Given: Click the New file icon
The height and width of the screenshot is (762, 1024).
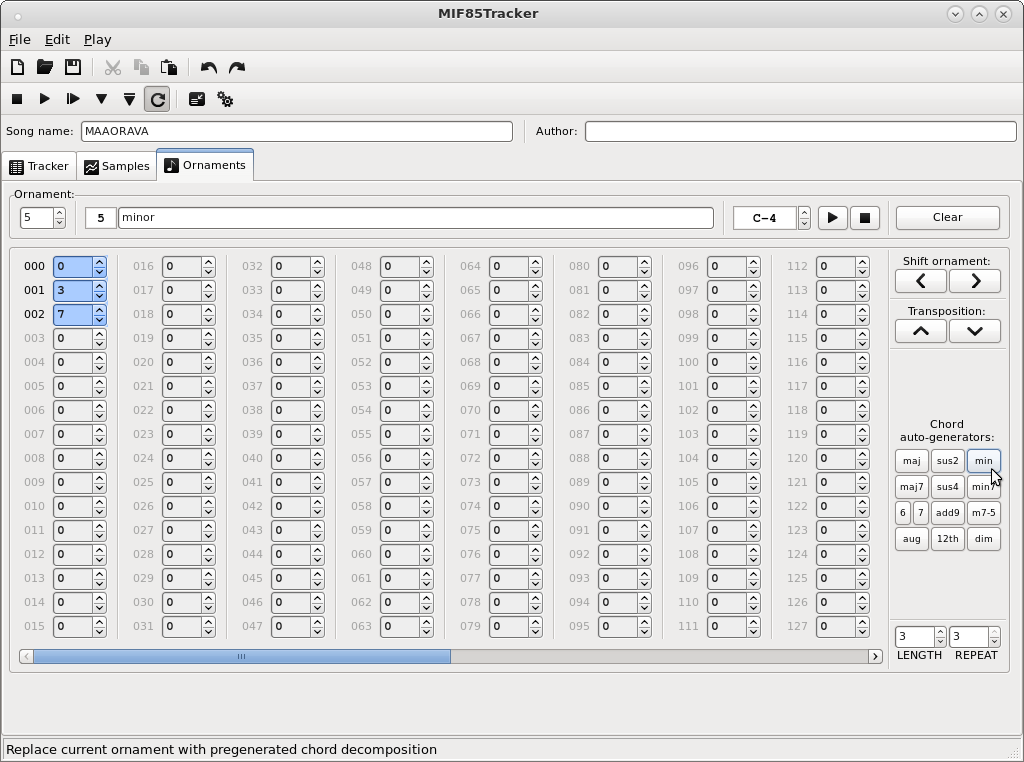Looking at the screenshot, I should [x=17, y=67].
